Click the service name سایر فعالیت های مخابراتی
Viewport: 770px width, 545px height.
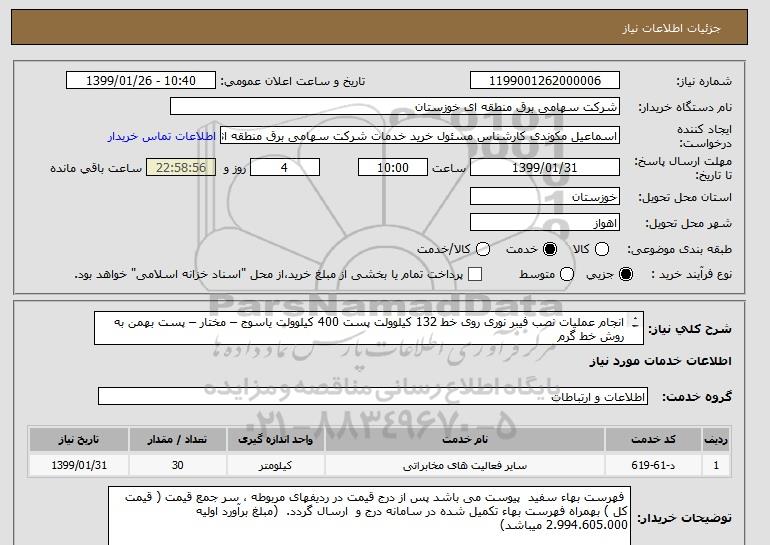click(x=465, y=465)
